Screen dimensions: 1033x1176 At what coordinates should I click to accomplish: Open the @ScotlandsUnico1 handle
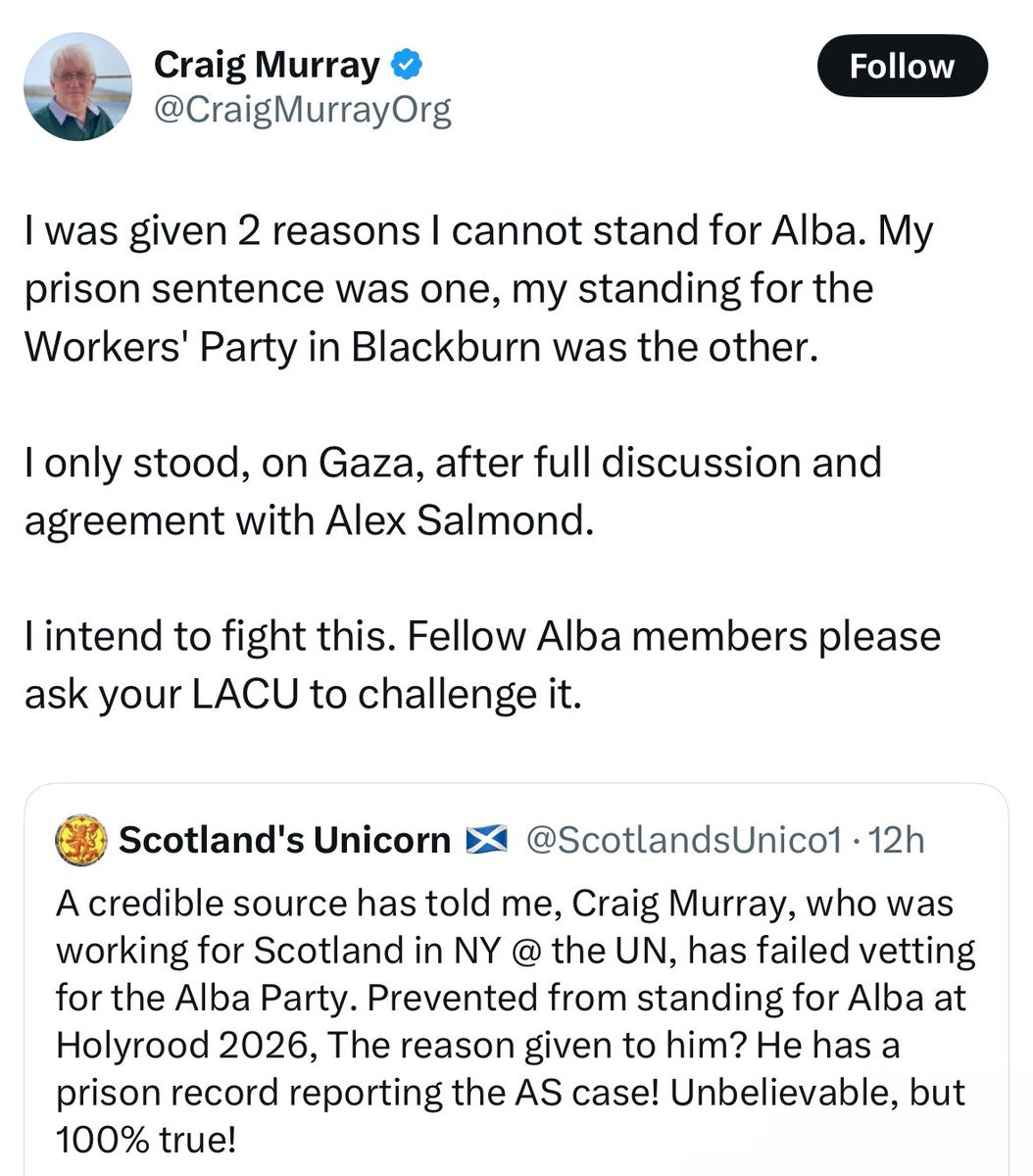tap(684, 840)
